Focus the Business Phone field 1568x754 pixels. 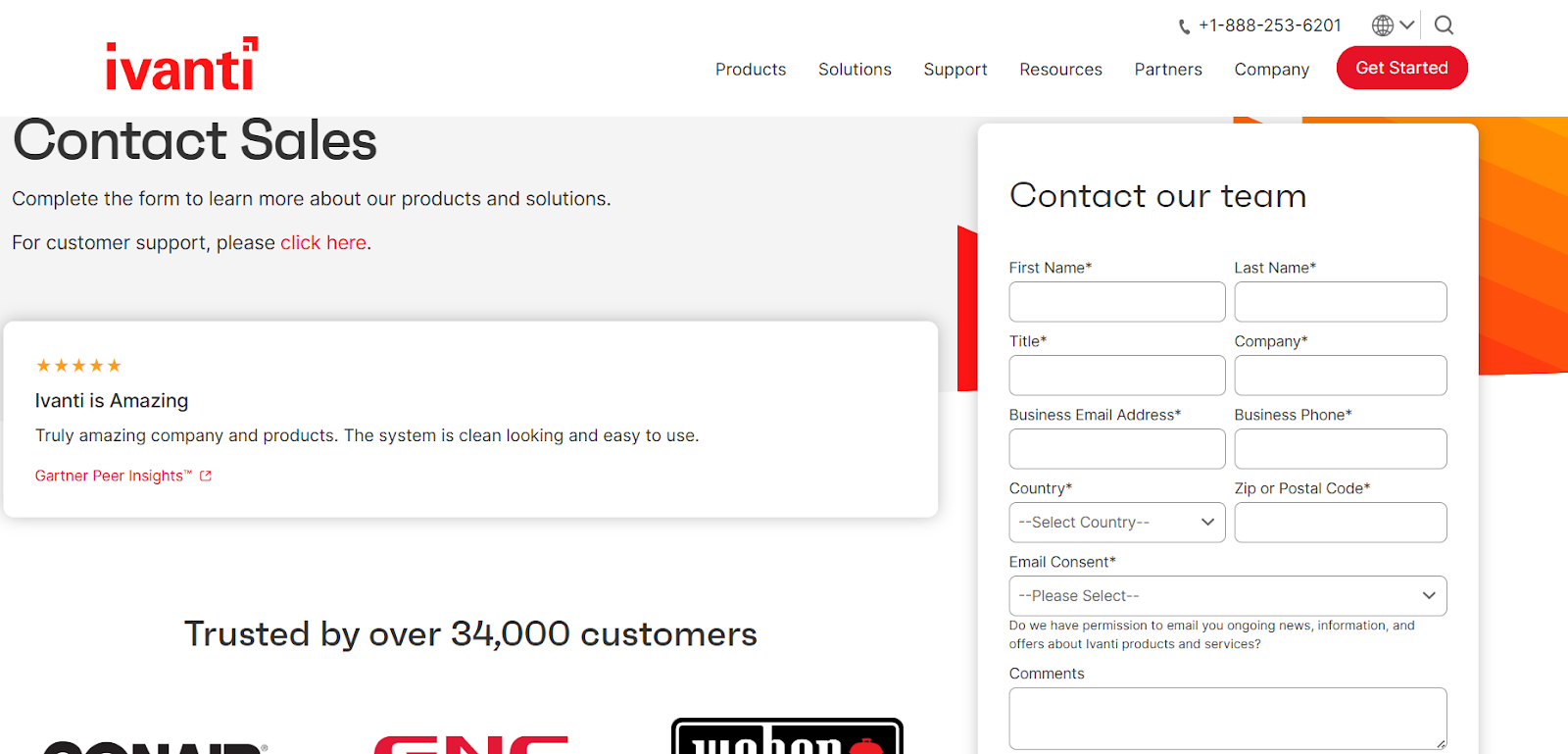point(1341,449)
